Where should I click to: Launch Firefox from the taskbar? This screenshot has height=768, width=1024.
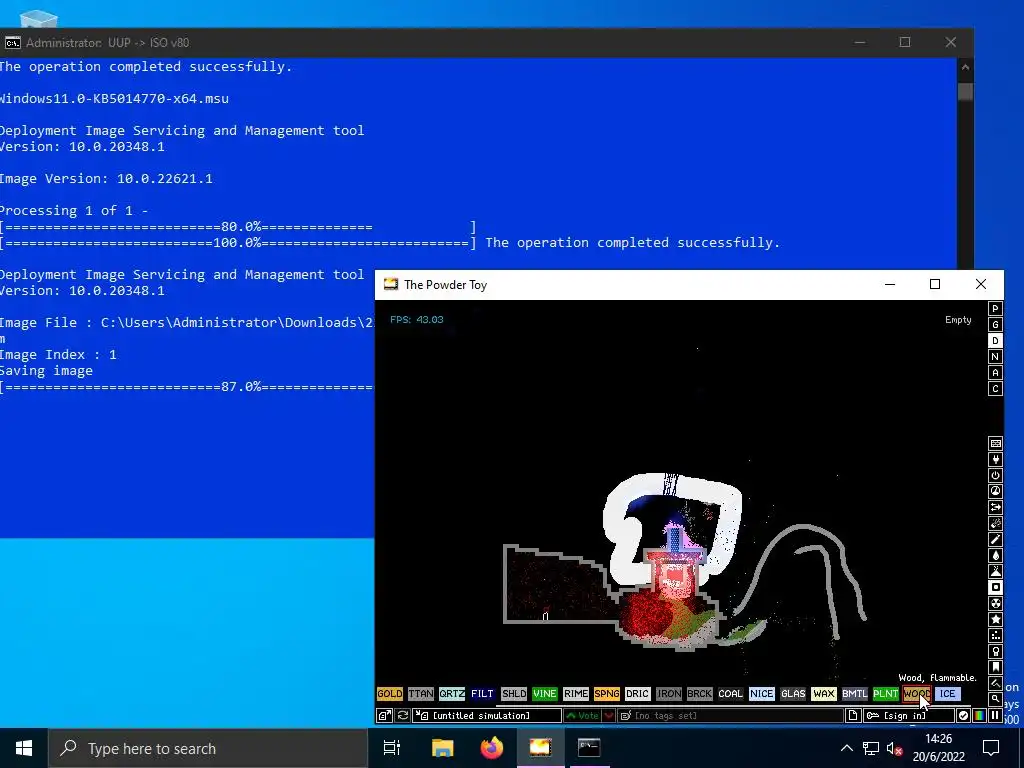pos(492,748)
